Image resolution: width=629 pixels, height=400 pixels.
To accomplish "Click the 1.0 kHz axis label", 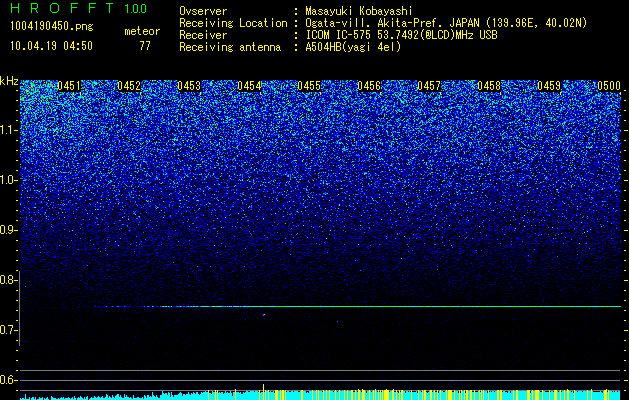I will point(7,180).
